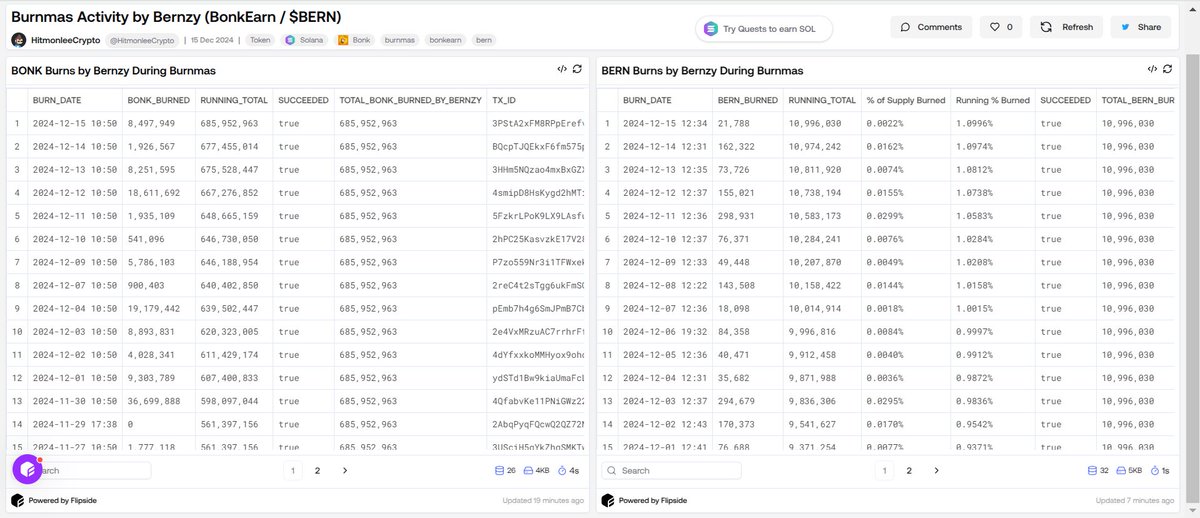Go to page 1 of BONK table
Screen dimensions: 1200x518
click(x=292, y=470)
